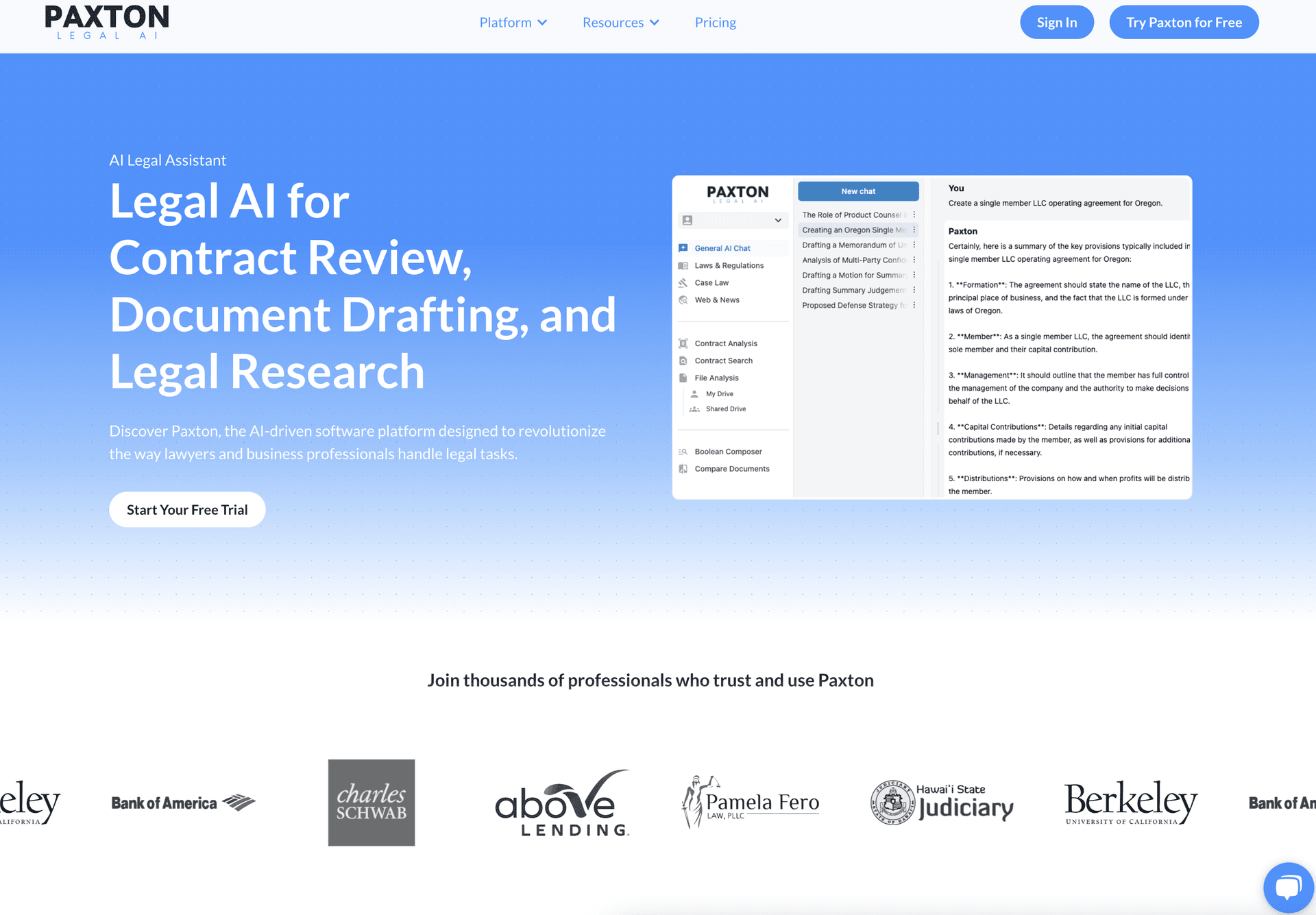This screenshot has height=915, width=1316.
Task: Select General AI Chat icon in sidebar
Action: click(683, 248)
